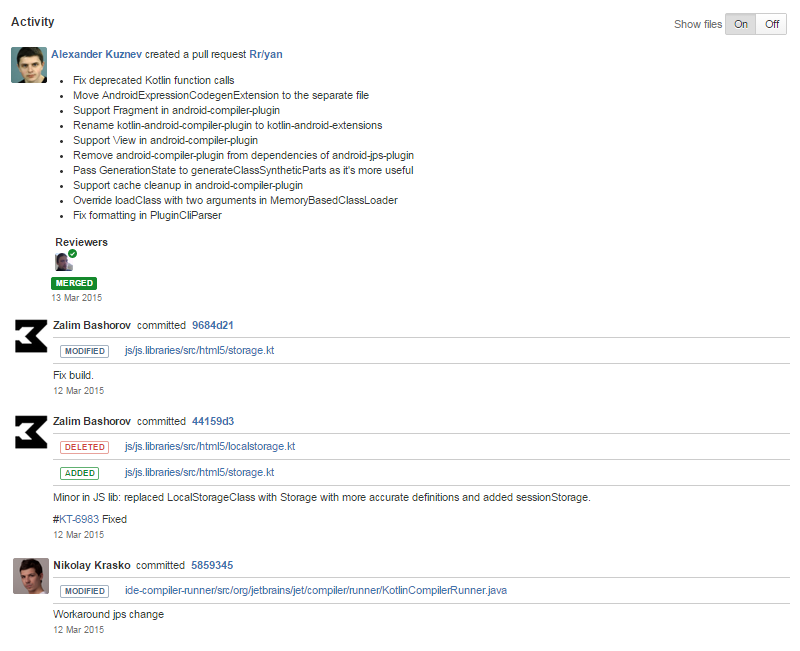
Task: Turn Show files Off
Action: [771, 24]
